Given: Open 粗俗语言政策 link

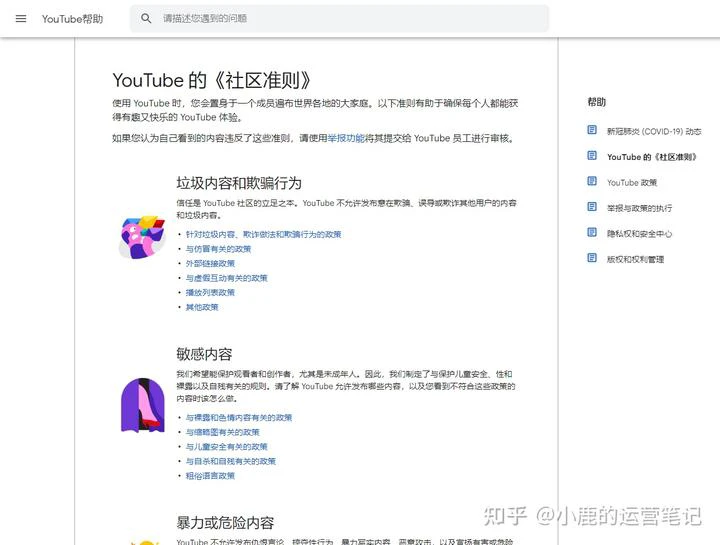Looking at the screenshot, I should click(x=210, y=476).
